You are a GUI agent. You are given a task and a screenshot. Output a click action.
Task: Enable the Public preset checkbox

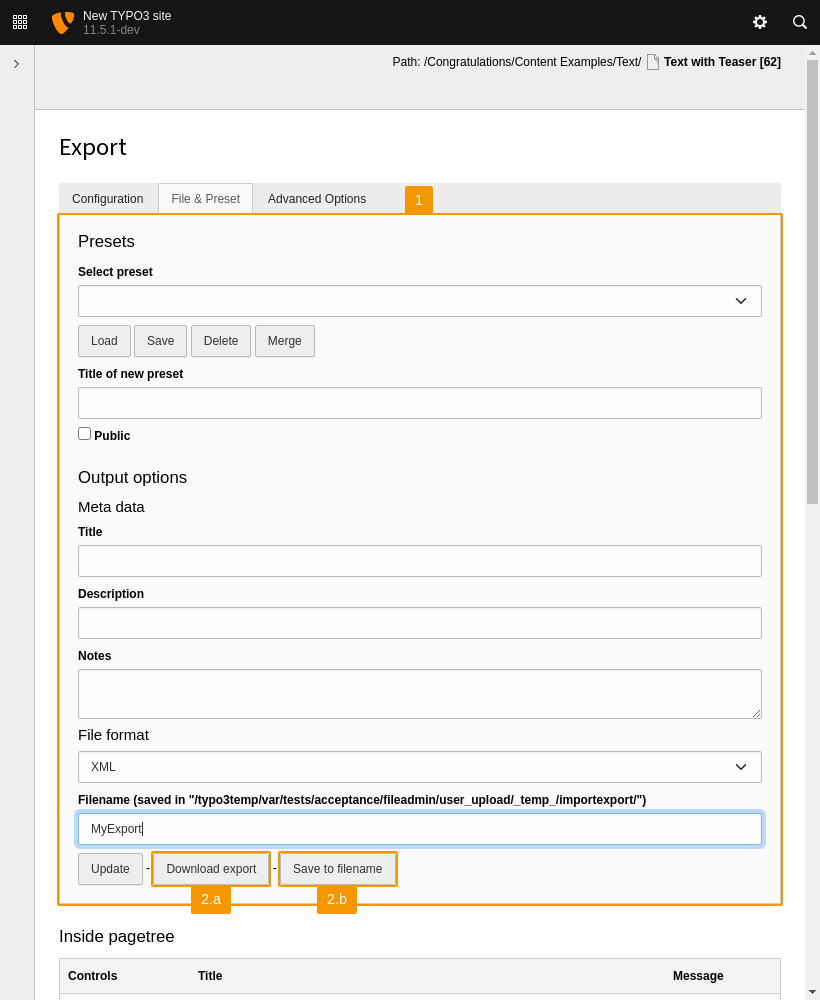coord(84,432)
